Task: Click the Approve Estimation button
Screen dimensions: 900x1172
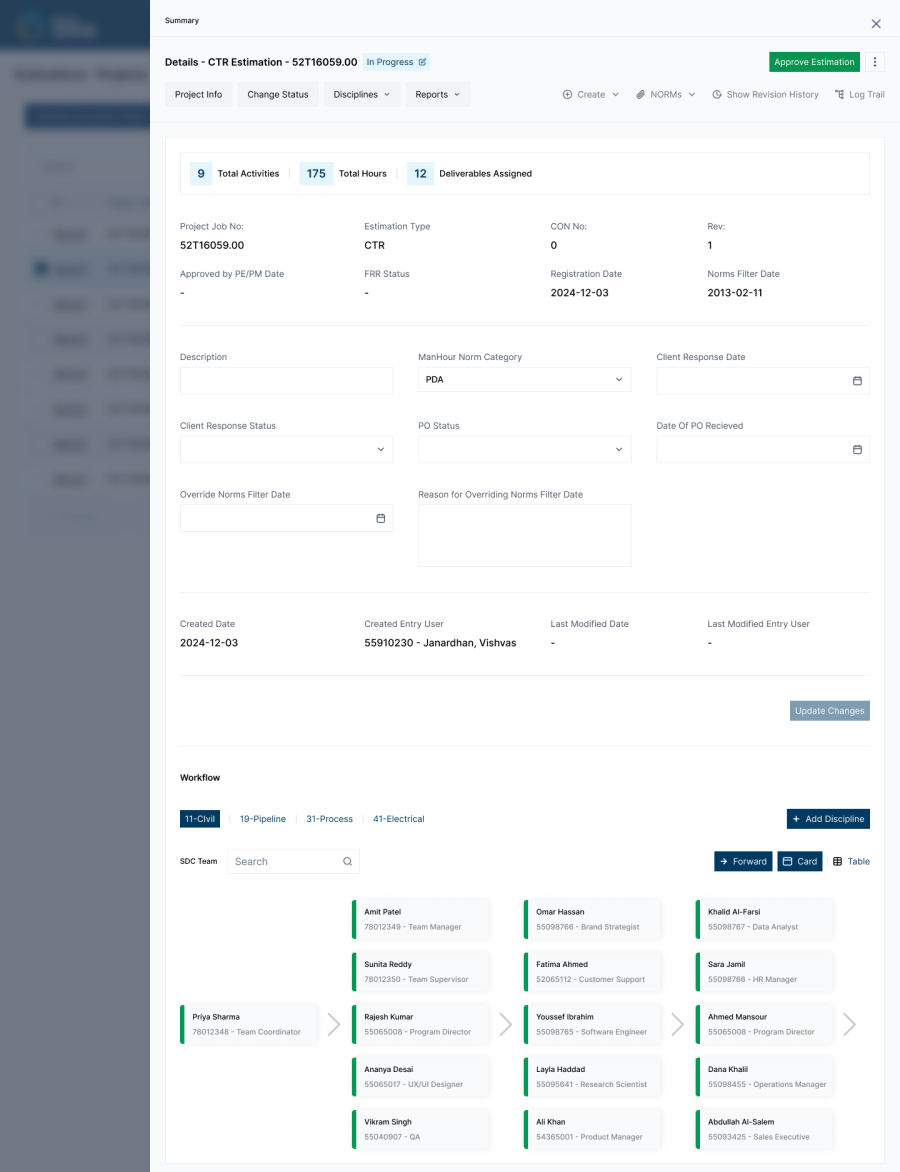Action: point(814,62)
